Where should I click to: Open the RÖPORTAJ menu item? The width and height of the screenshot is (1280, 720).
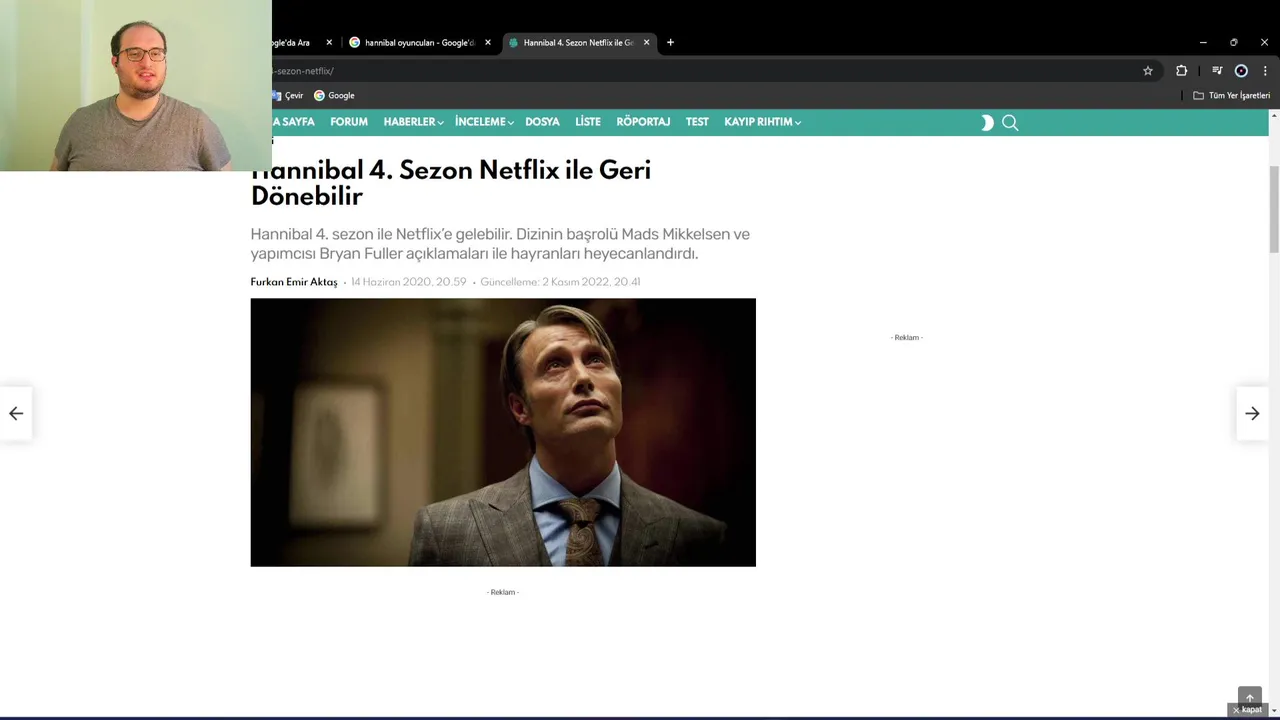[x=643, y=122]
